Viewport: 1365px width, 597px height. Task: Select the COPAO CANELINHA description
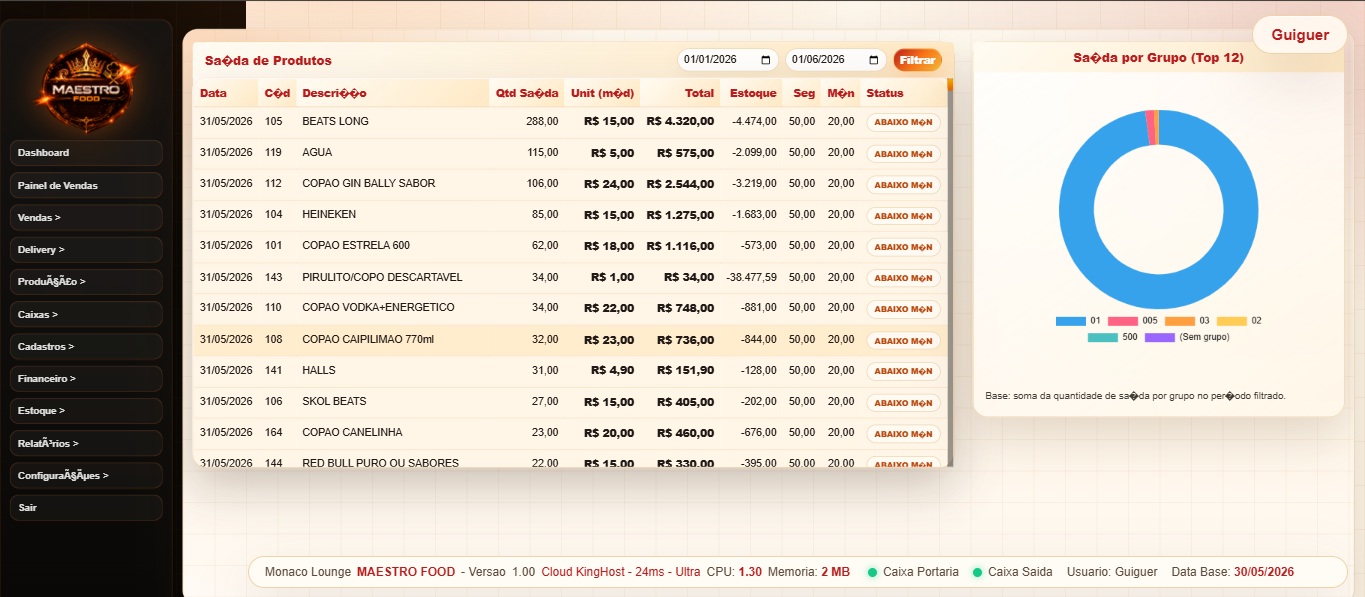tap(352, 432)
